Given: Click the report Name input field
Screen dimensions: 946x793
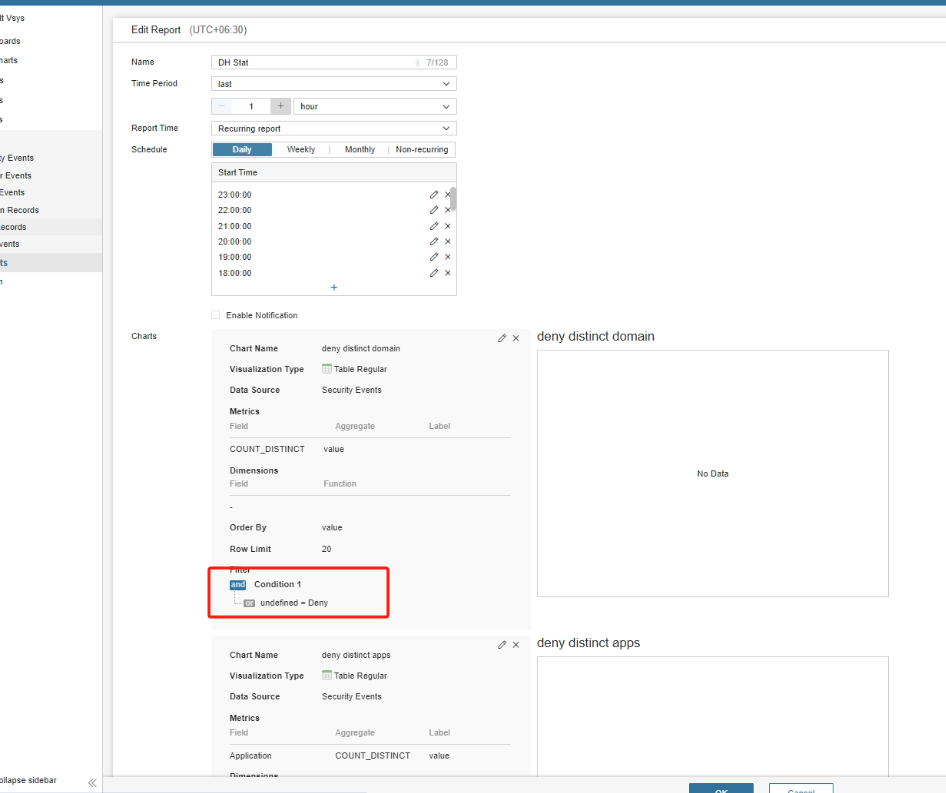Looking at the screenshot, I should [x=315, y=62].
